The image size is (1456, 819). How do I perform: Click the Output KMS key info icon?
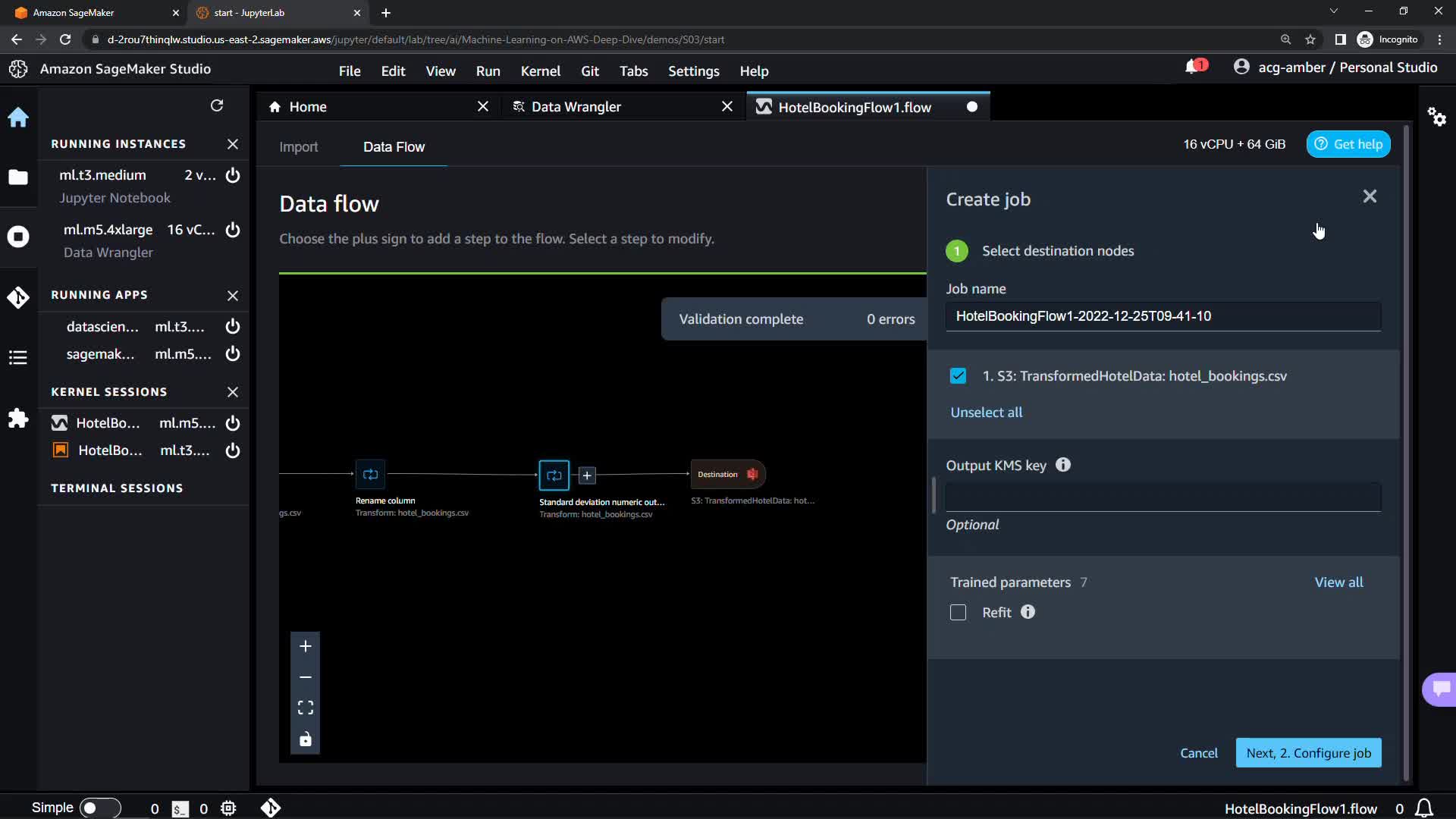1063,465
